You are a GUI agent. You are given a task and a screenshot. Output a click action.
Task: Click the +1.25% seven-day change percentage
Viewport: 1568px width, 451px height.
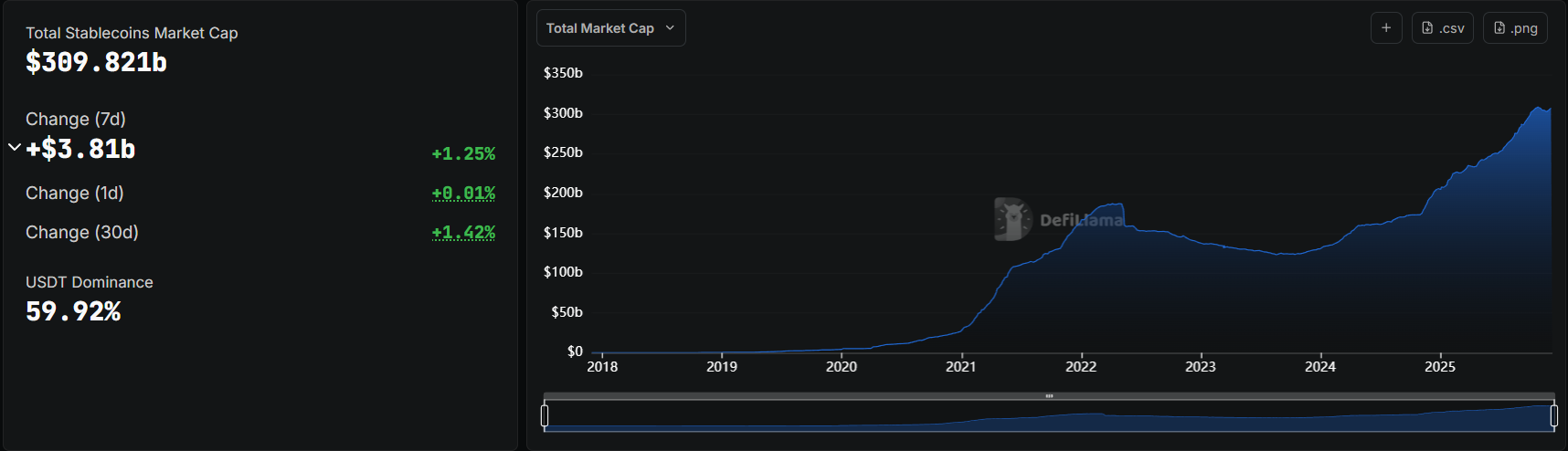(463, 154)
